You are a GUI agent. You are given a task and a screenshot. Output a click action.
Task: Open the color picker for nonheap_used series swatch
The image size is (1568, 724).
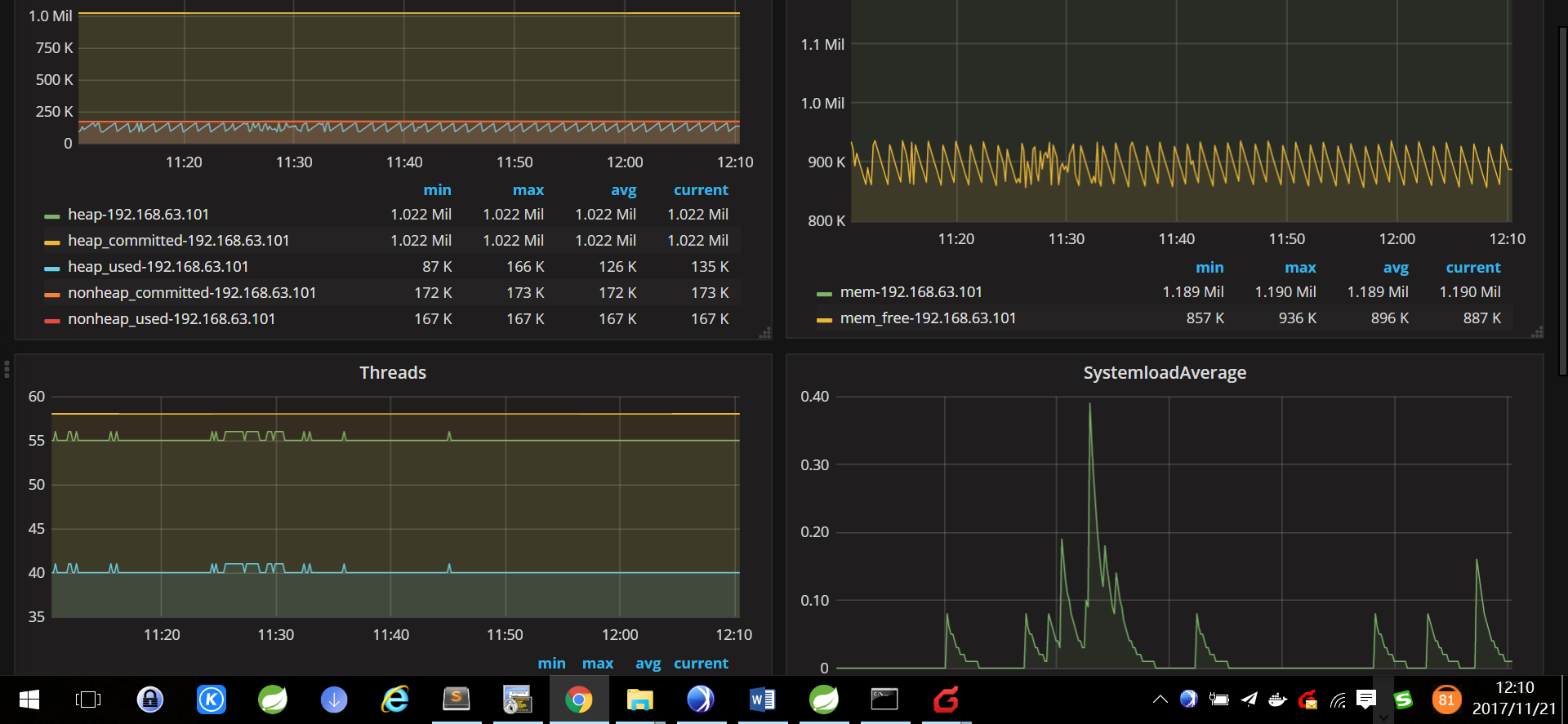point(52,320)
